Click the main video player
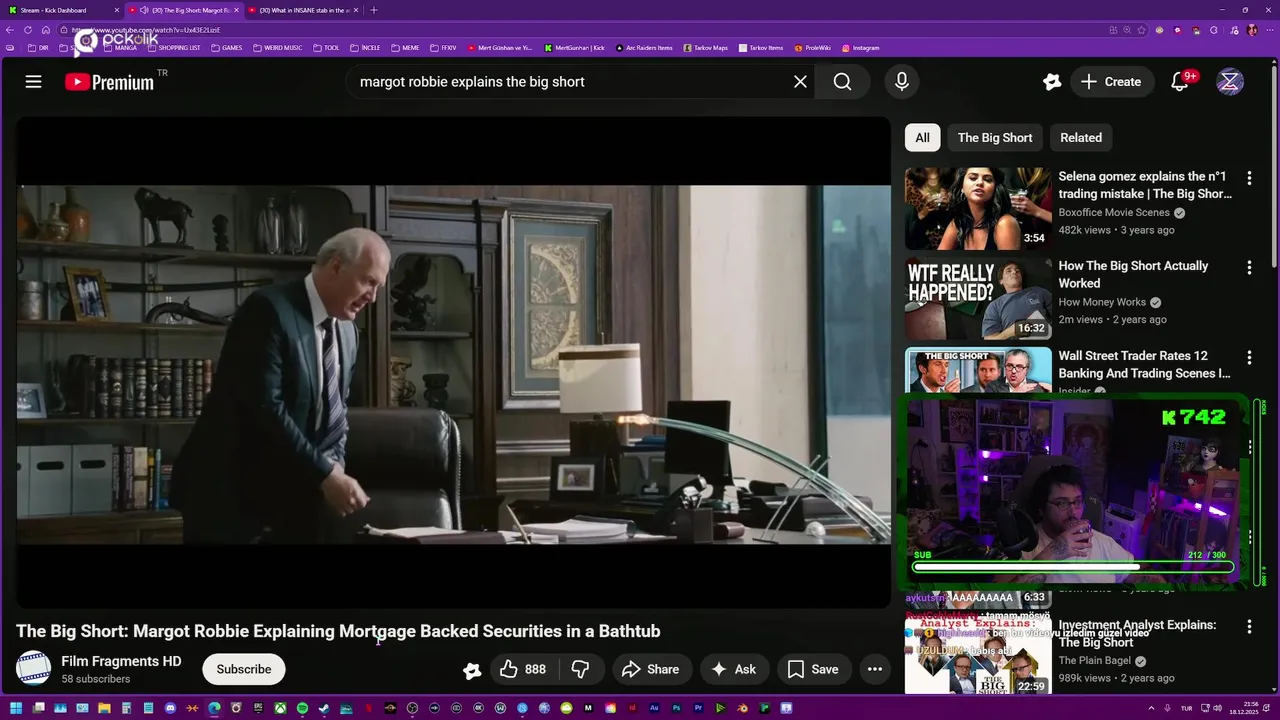The image size is (1280, 720). [x=453, y=363]
